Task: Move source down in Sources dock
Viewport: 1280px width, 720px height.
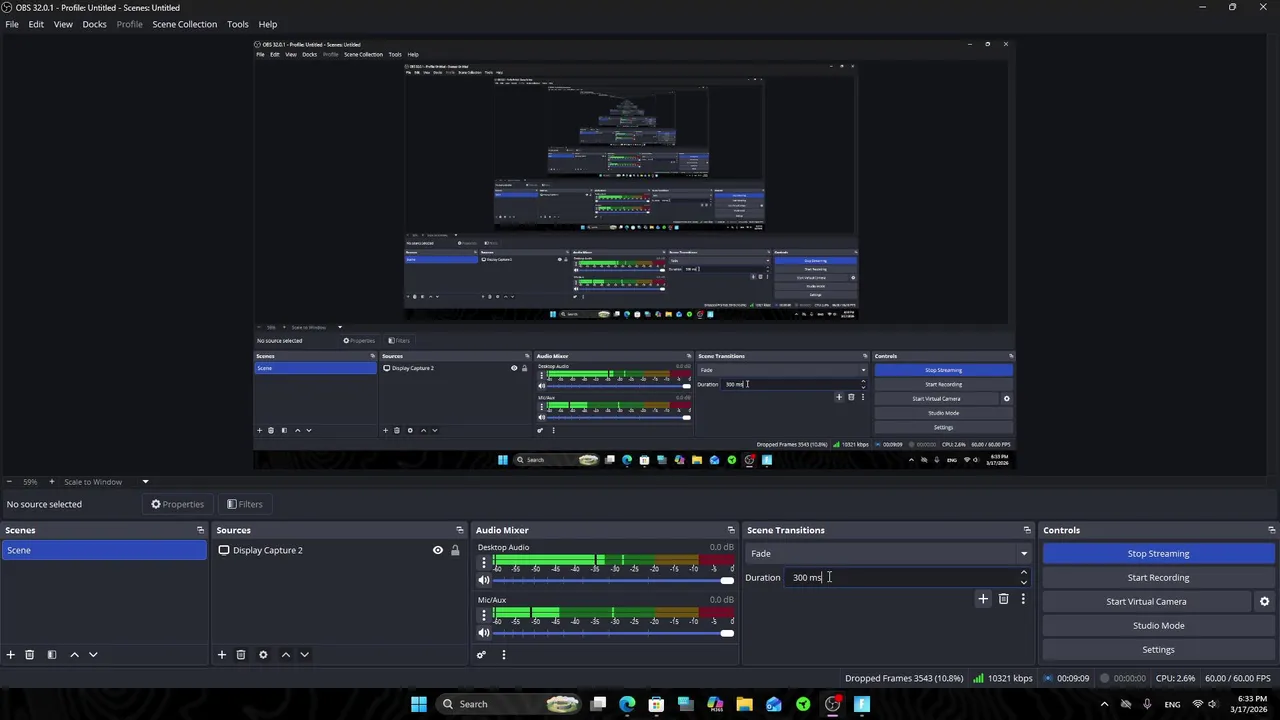Action: click(x=304, y=655)
